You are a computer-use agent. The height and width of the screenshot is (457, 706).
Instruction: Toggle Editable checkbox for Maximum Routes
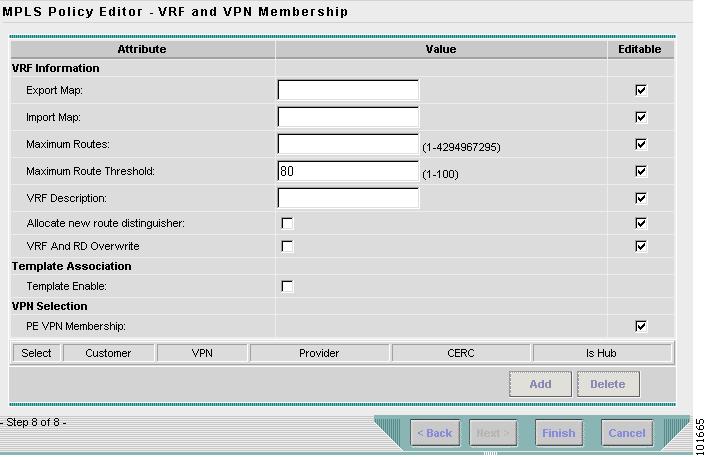click(641, 144)
